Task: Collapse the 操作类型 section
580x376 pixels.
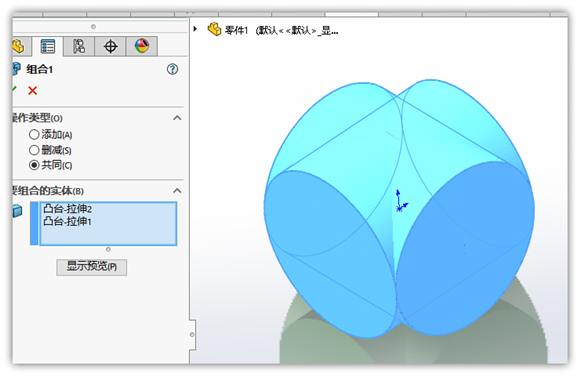Action: click(177, 118)
